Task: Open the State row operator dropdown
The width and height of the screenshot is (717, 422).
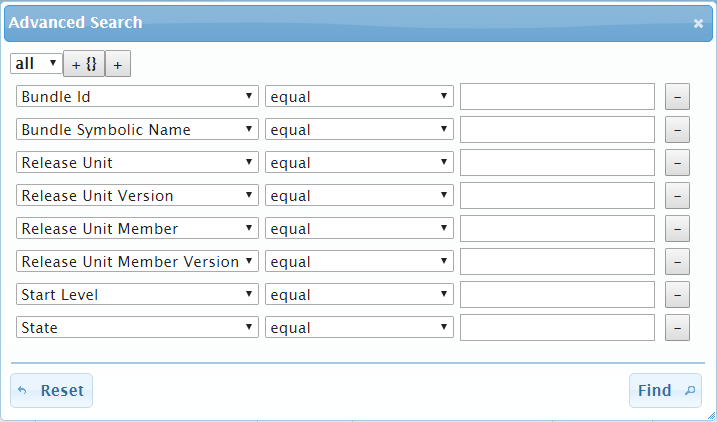Action: point(359,328)
